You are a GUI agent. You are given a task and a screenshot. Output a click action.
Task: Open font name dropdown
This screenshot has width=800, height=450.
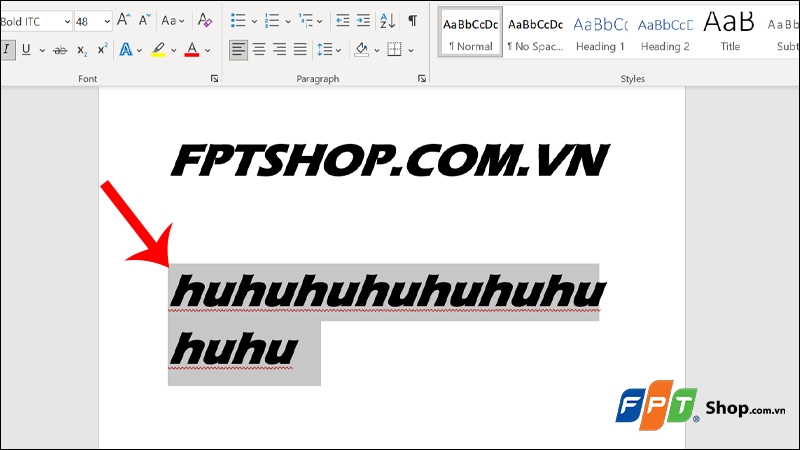pos(67,21)
